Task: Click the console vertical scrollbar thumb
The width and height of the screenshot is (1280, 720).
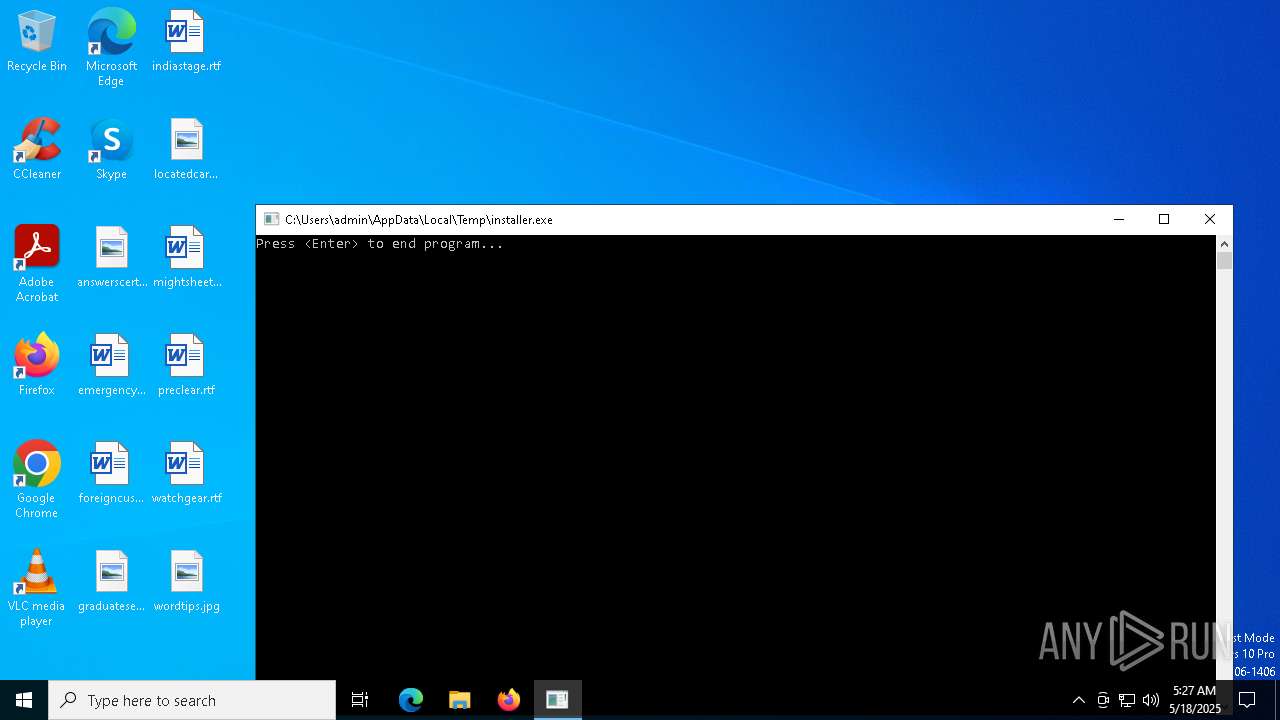Action: point(1224,261)
